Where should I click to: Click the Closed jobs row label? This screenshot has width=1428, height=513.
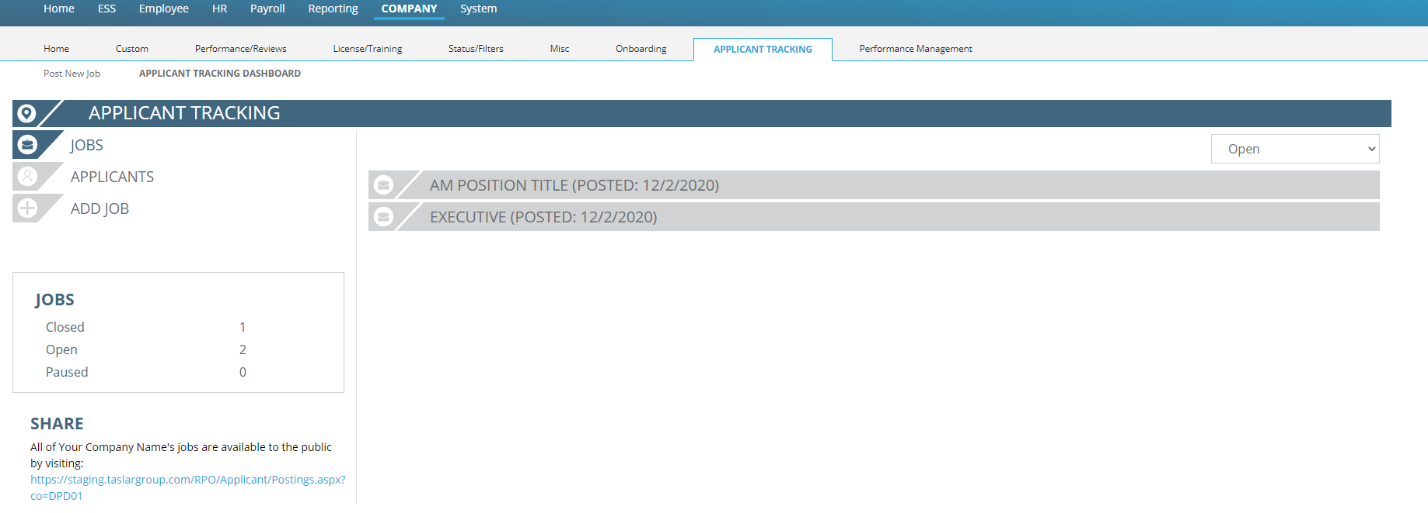[x=65, y=327]
